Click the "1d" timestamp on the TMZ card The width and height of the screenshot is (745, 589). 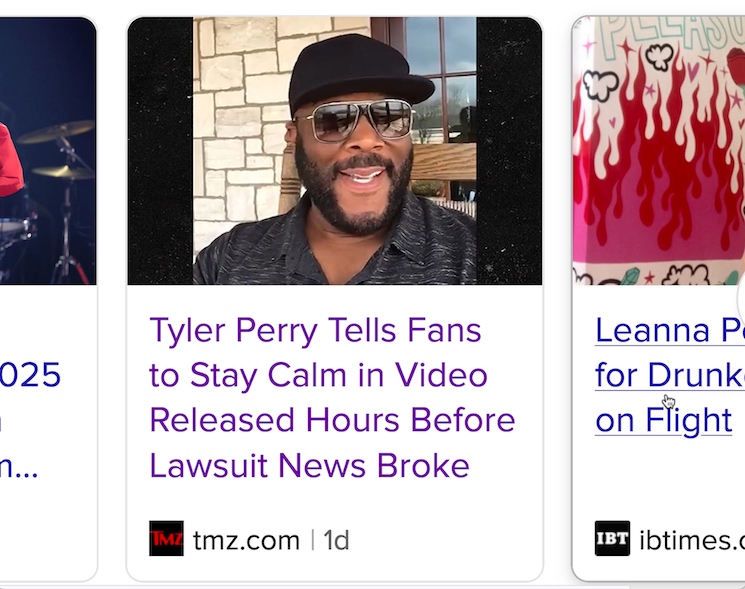tap(336, 541)
